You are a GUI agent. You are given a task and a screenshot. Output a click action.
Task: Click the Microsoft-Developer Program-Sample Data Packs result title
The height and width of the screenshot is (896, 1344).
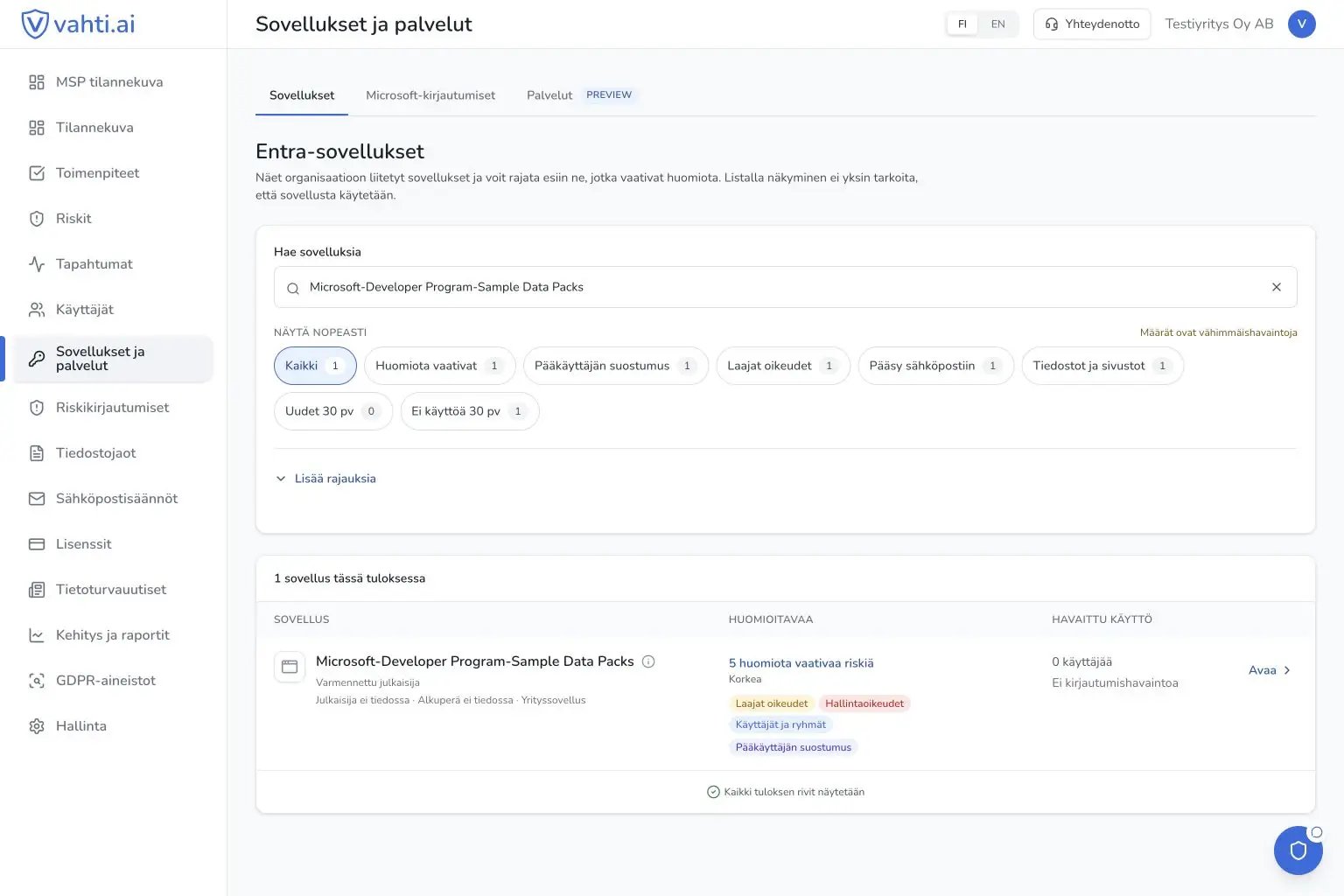click(475, 661)
